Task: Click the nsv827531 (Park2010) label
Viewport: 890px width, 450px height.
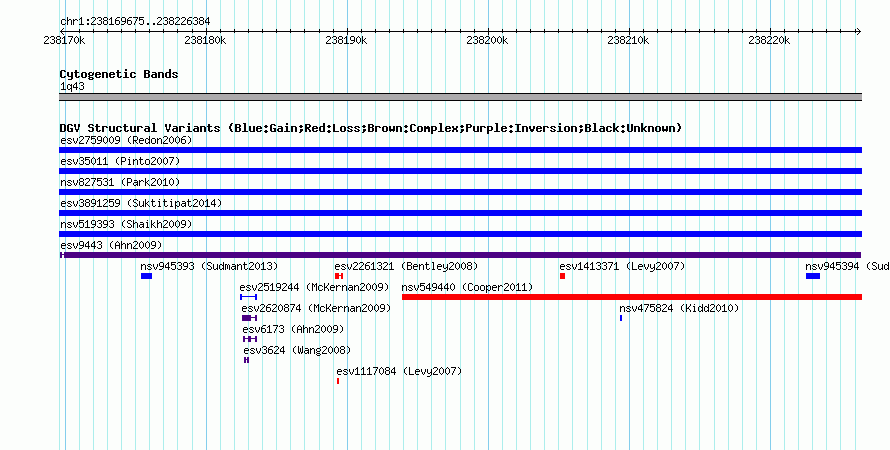Action: point(120,182)
